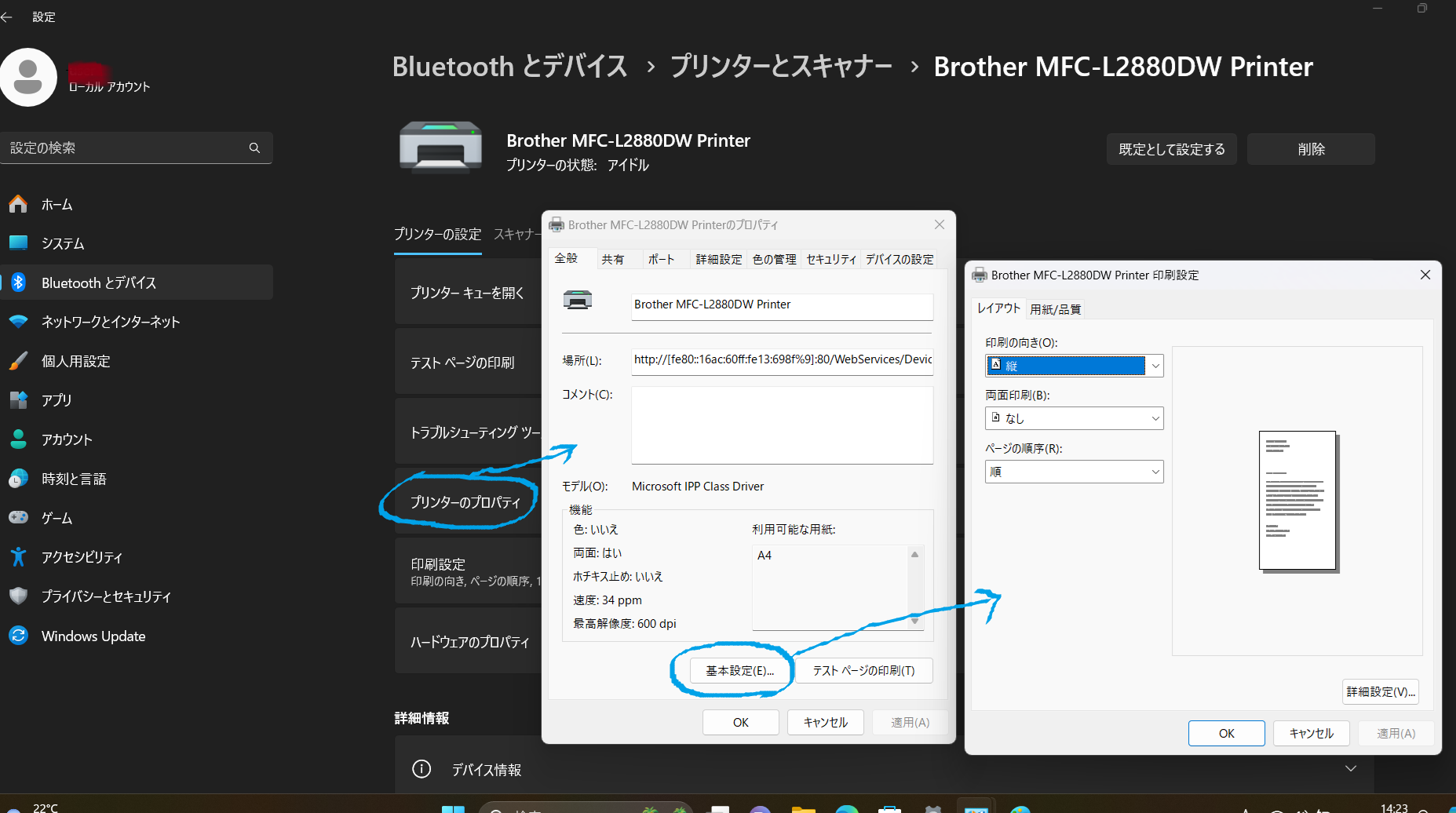Open the page order dropdown
Image resolution: width=1456 pixels, height=813 pixels.
1073,472
